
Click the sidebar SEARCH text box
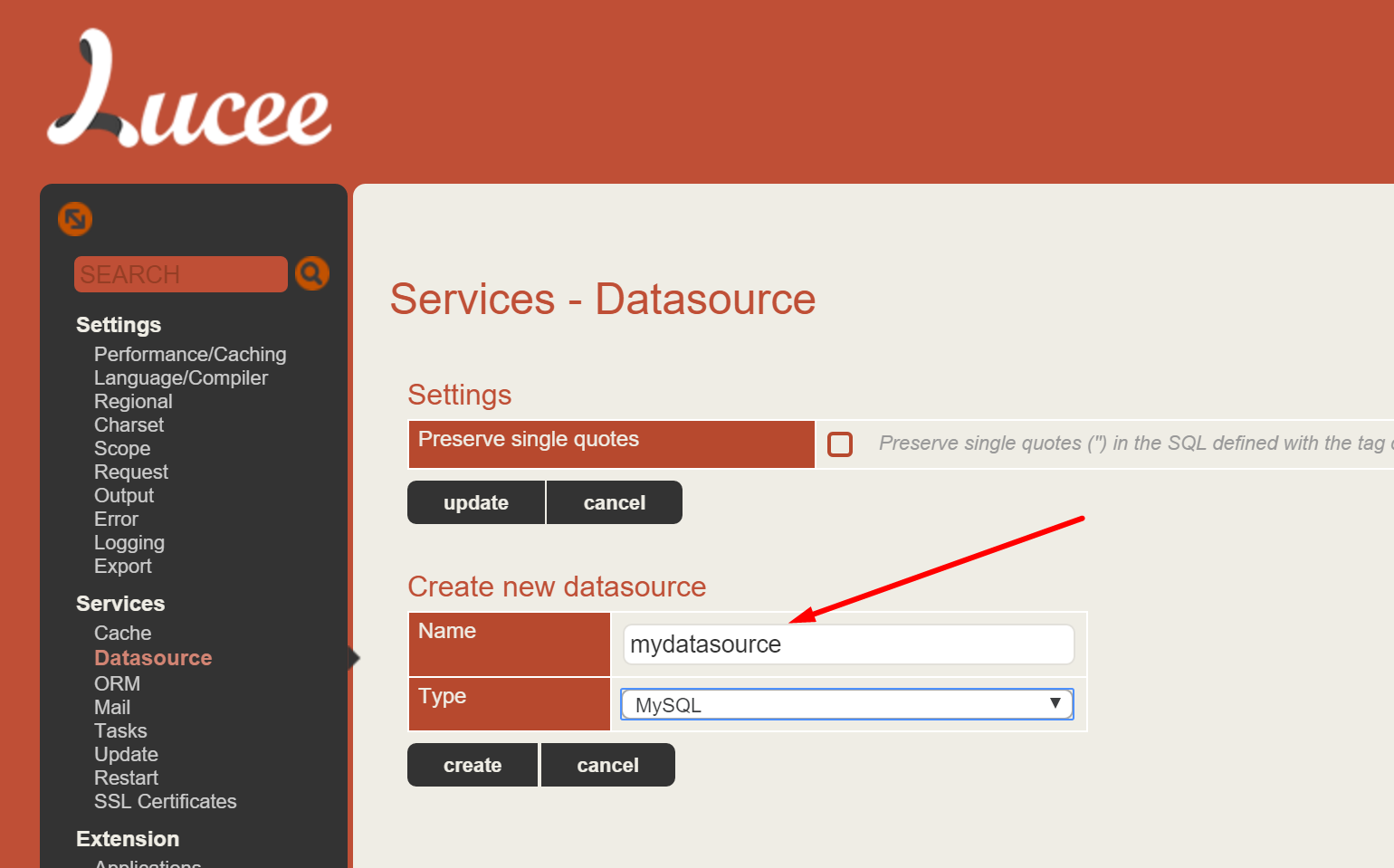coord(180,274)
